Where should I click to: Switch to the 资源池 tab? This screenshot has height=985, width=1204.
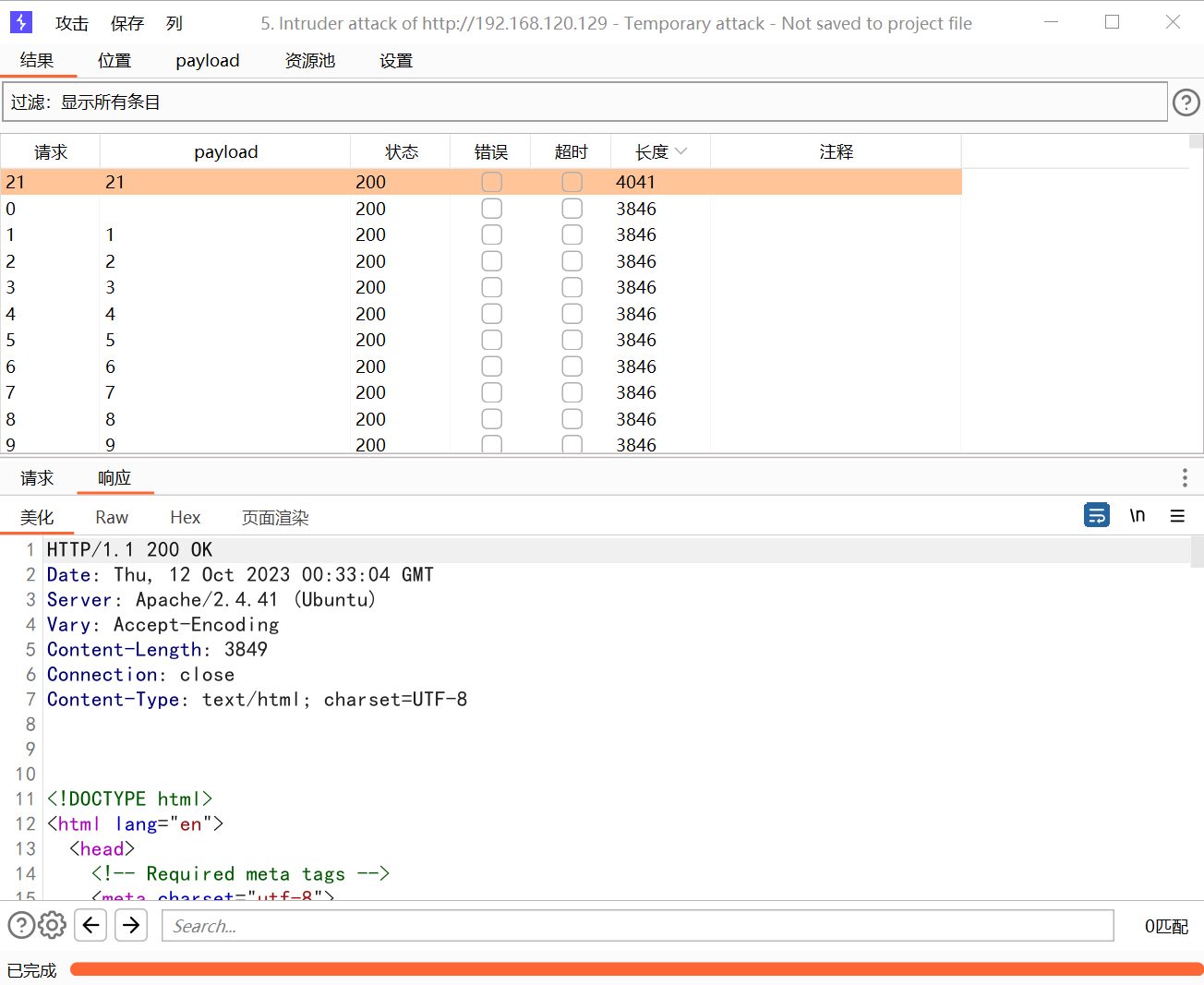pos(310,60)
